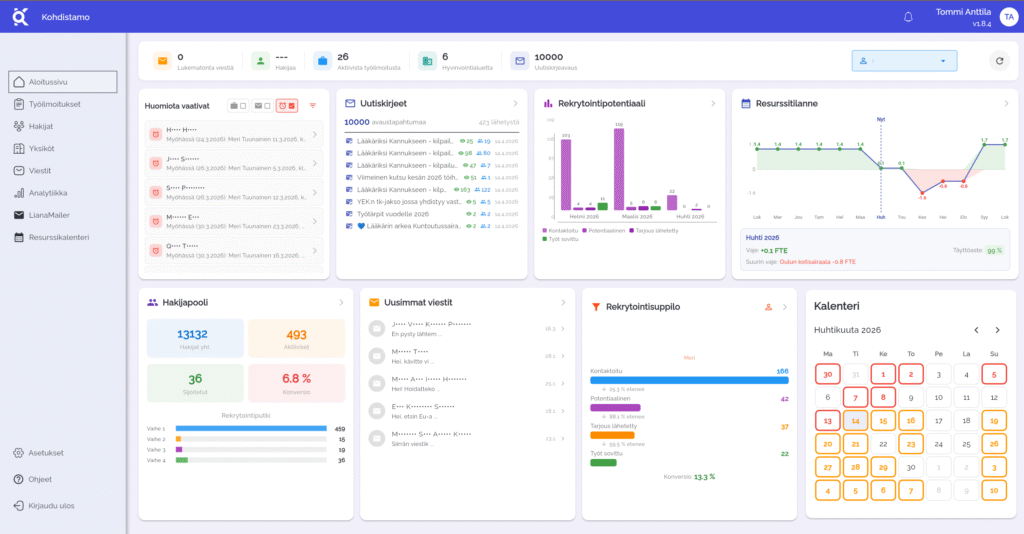
Task: Click the TA user avatar
Action: click(x=1007, y=17)
